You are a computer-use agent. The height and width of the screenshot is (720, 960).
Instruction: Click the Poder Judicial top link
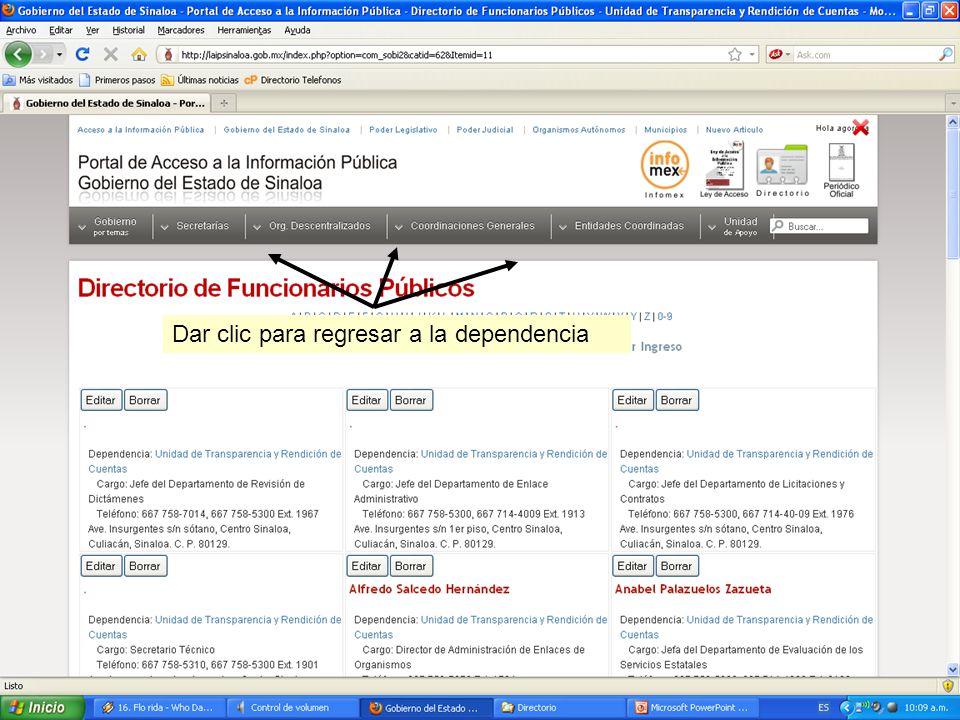[485, 130]
